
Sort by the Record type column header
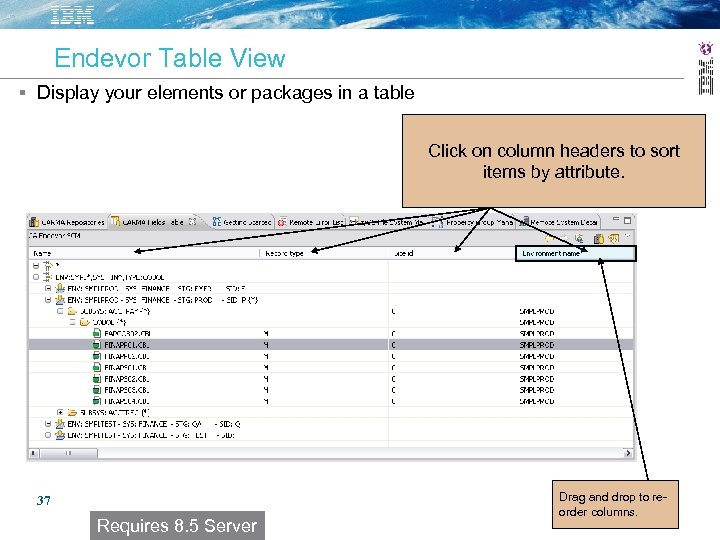tap(324, 253)
